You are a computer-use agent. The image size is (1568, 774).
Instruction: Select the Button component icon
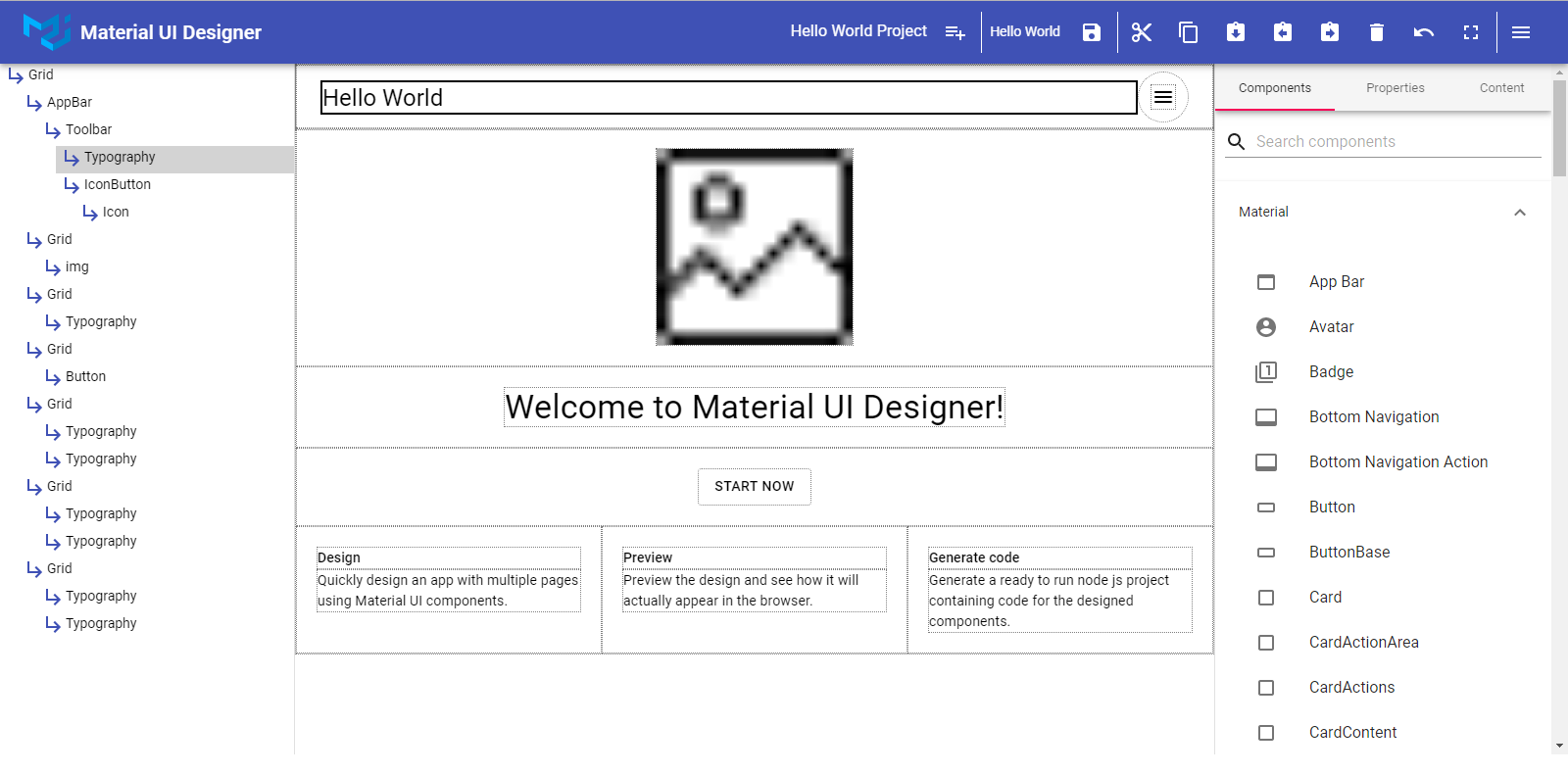pyautogui.click(x=1266, y=508)
